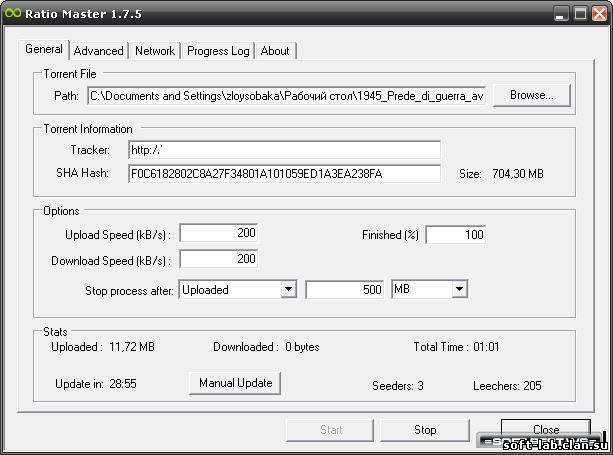Click the Tracker URL field
Image resolution: width=613 pixels, height=455 pixels.
284,150
